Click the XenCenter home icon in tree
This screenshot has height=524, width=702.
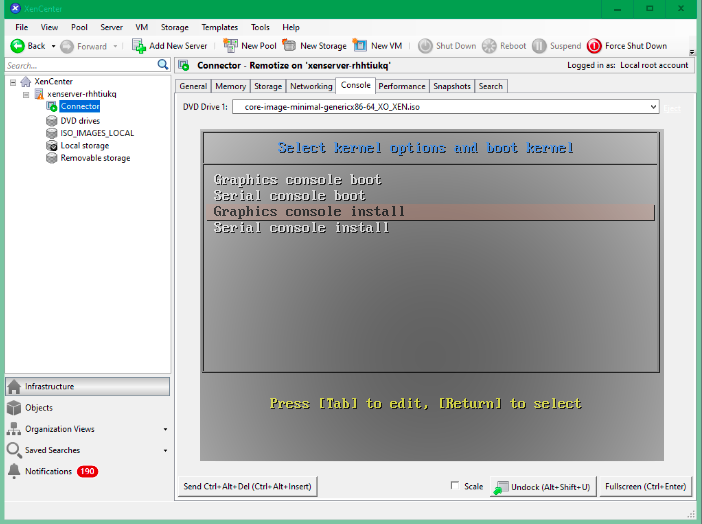pos(26,82)
